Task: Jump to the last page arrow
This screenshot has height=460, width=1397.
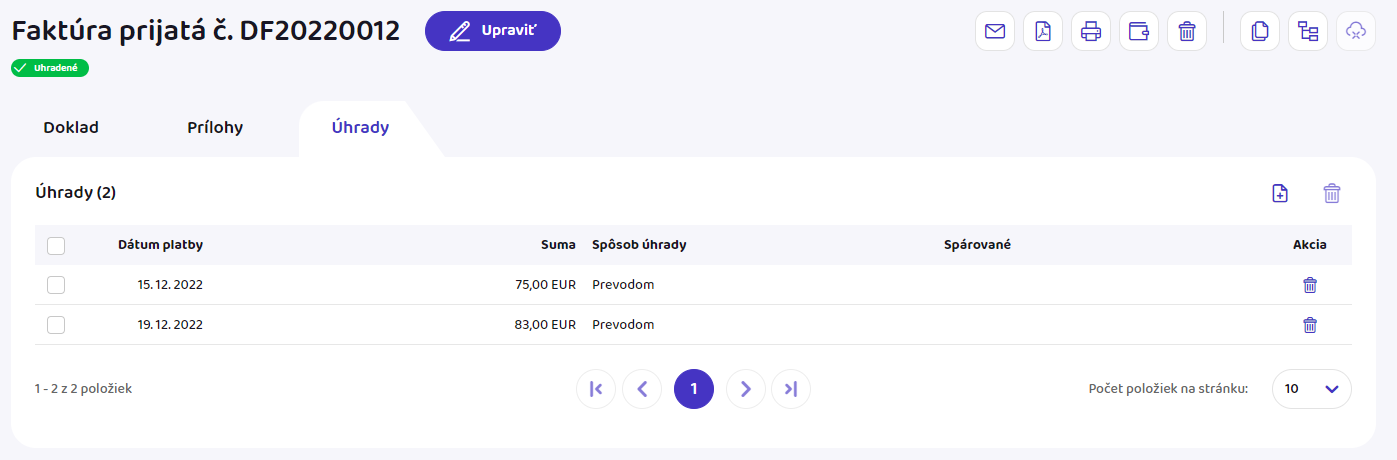Action: (790, 389)
